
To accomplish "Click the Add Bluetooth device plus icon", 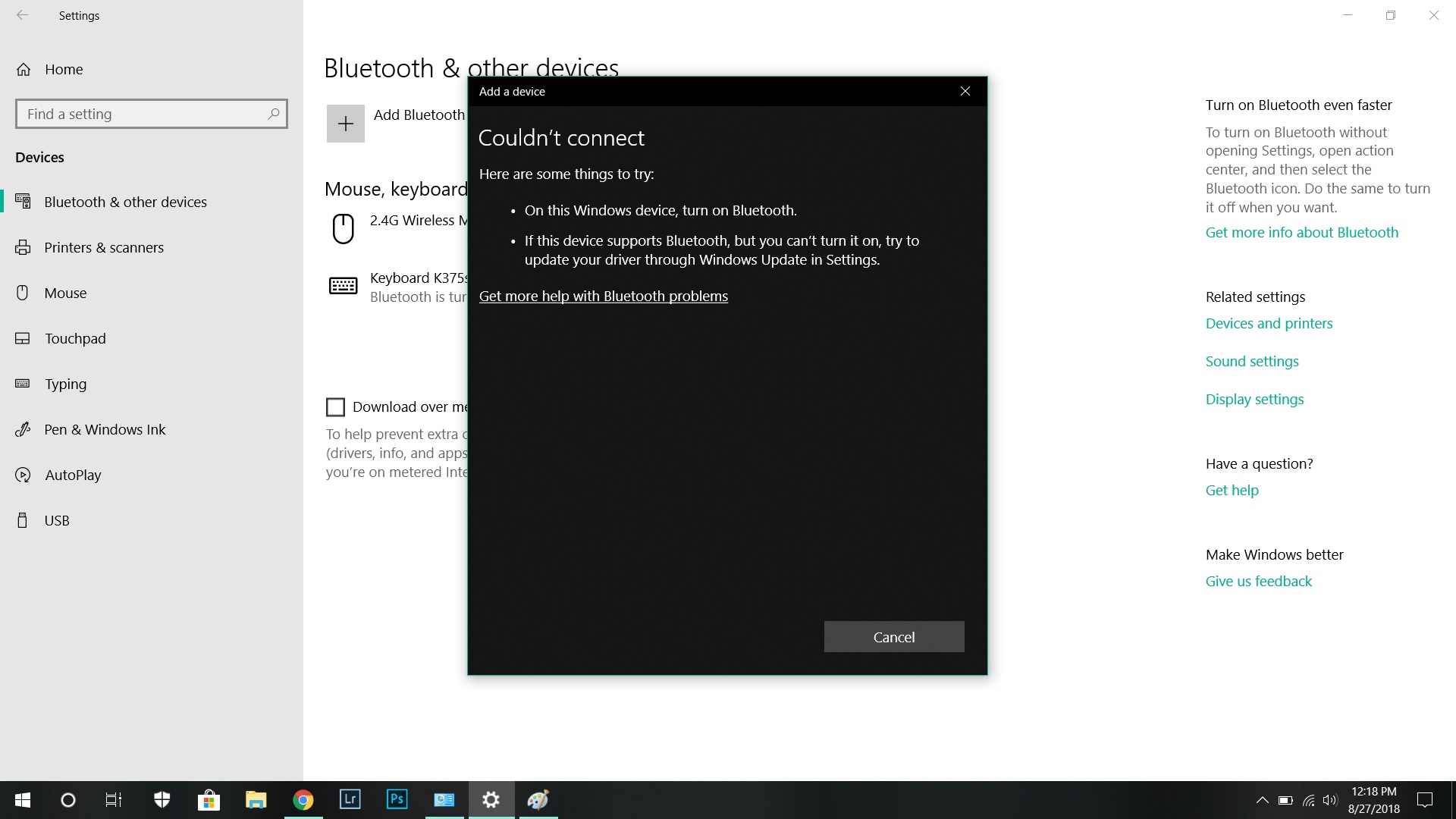I will point(345,124).
